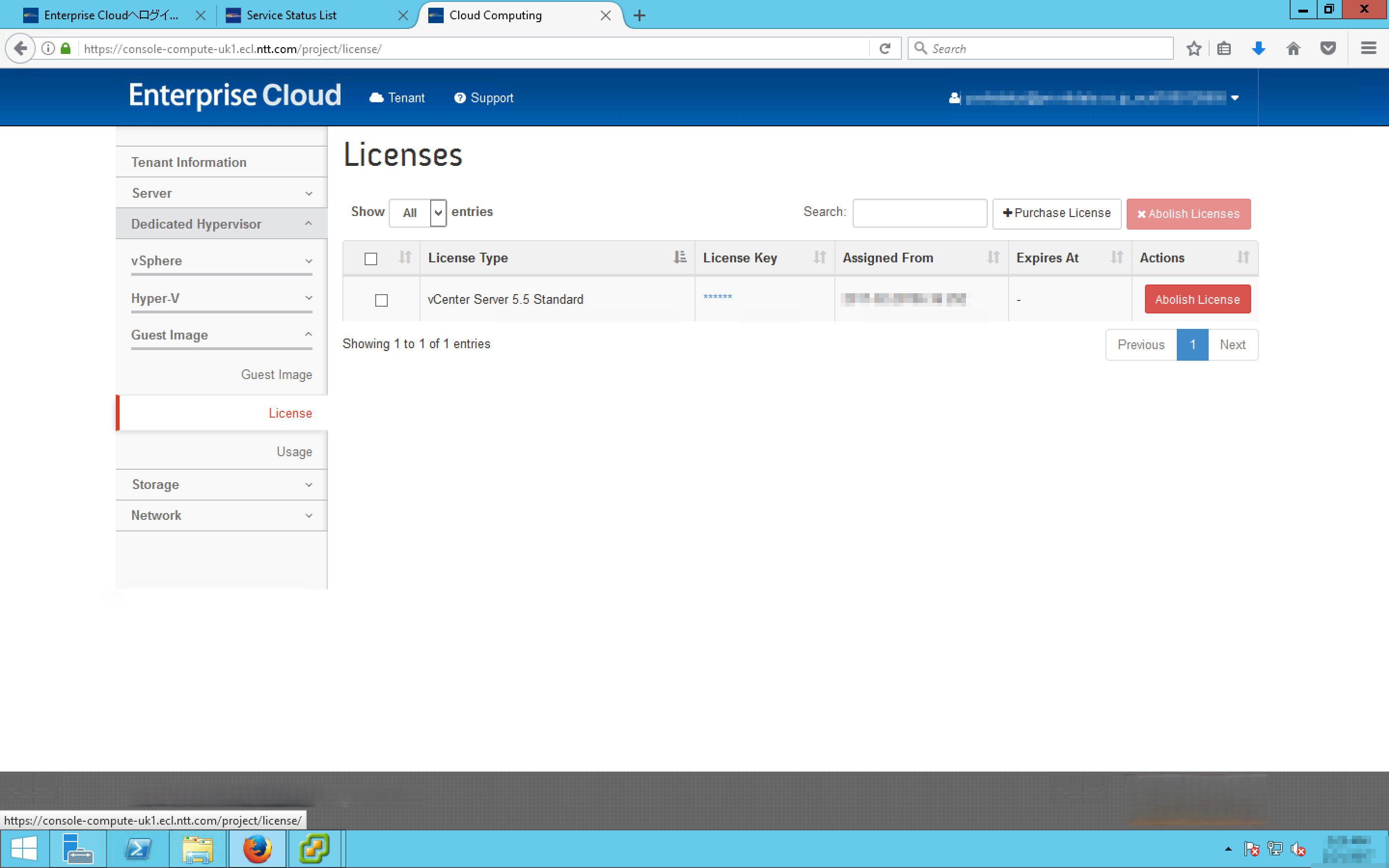This screenshot has width=1389, height=868.
Task: Open Pocket shield icon in toolbar
Action: click(1328, 49)
